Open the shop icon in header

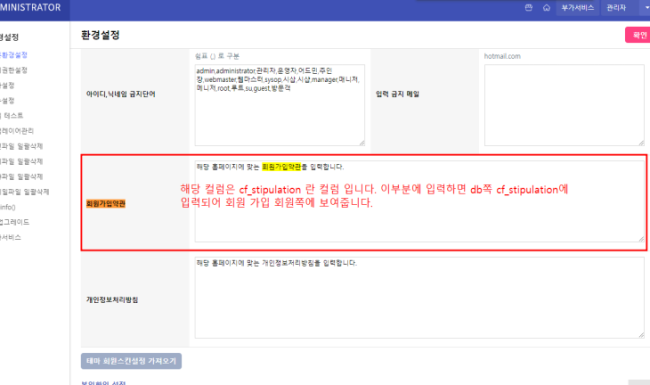(x=529, y=7)
